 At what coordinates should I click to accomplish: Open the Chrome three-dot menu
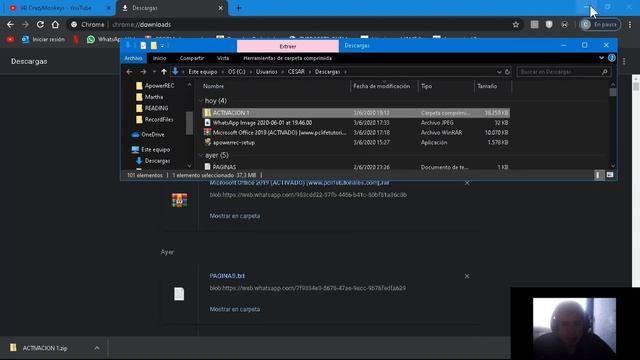[x=630, y=24]
